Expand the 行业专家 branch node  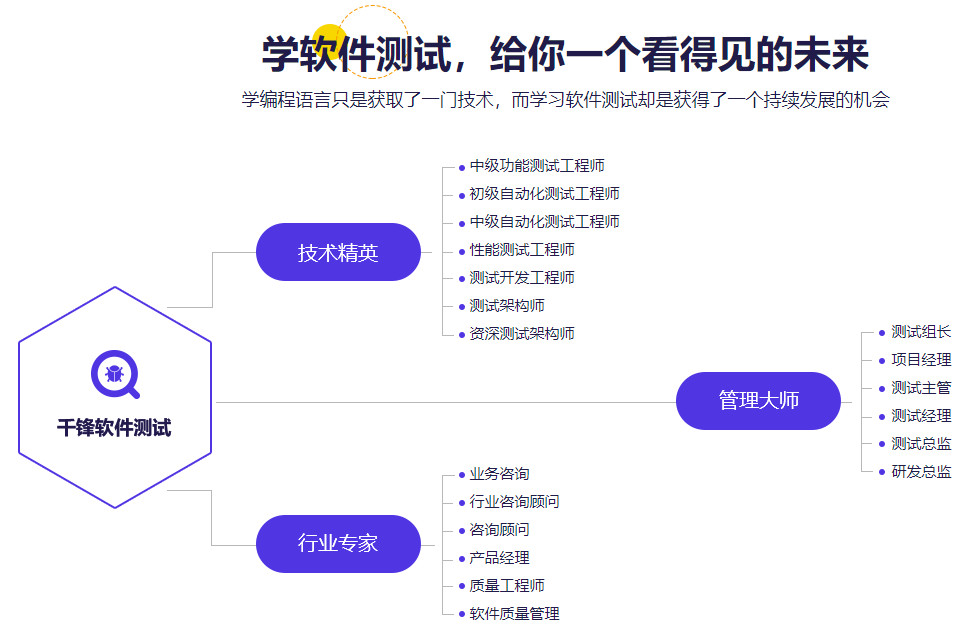pyautogui.click(x=338, y=544)
